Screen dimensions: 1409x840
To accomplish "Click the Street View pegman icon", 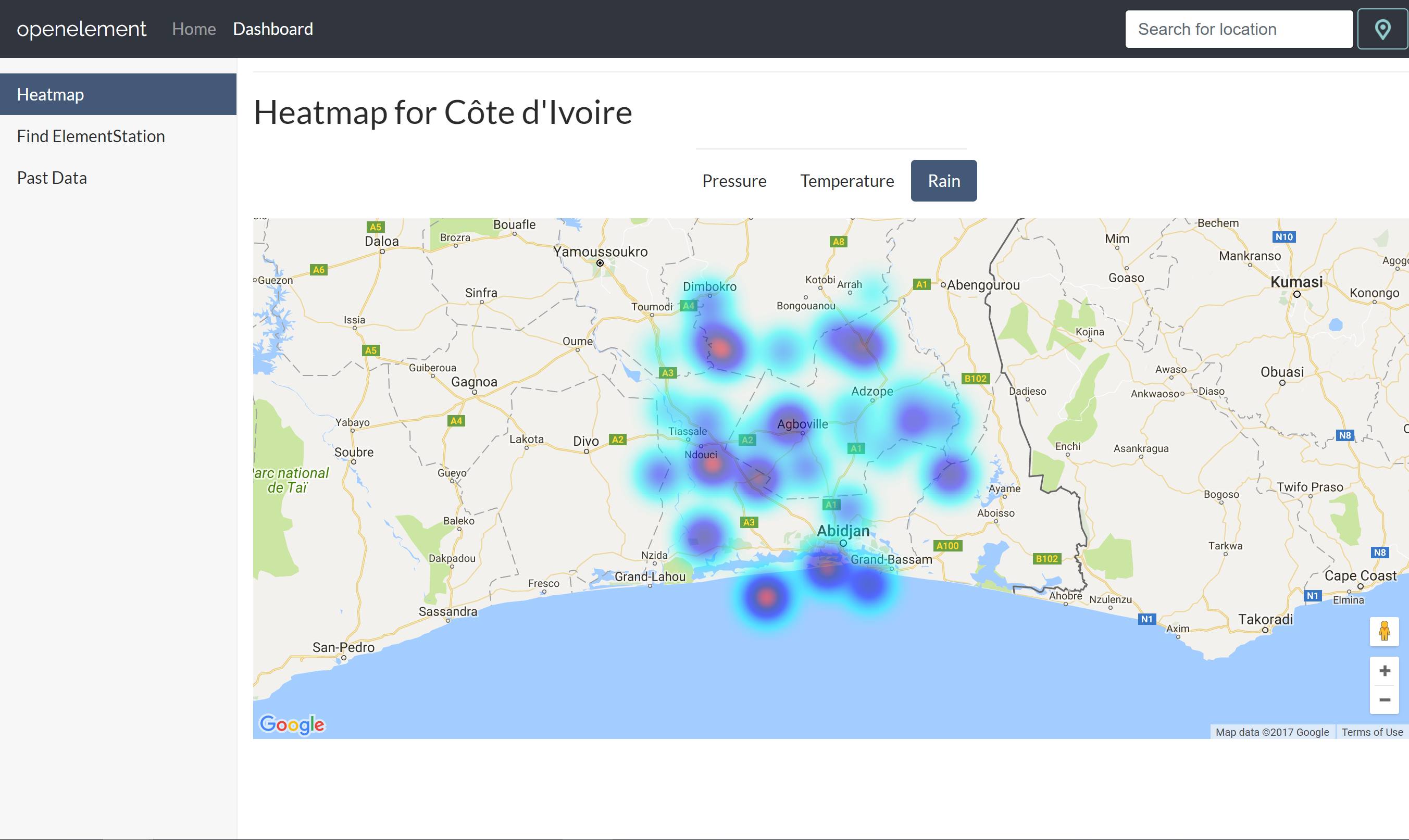I will (1384, 631).
